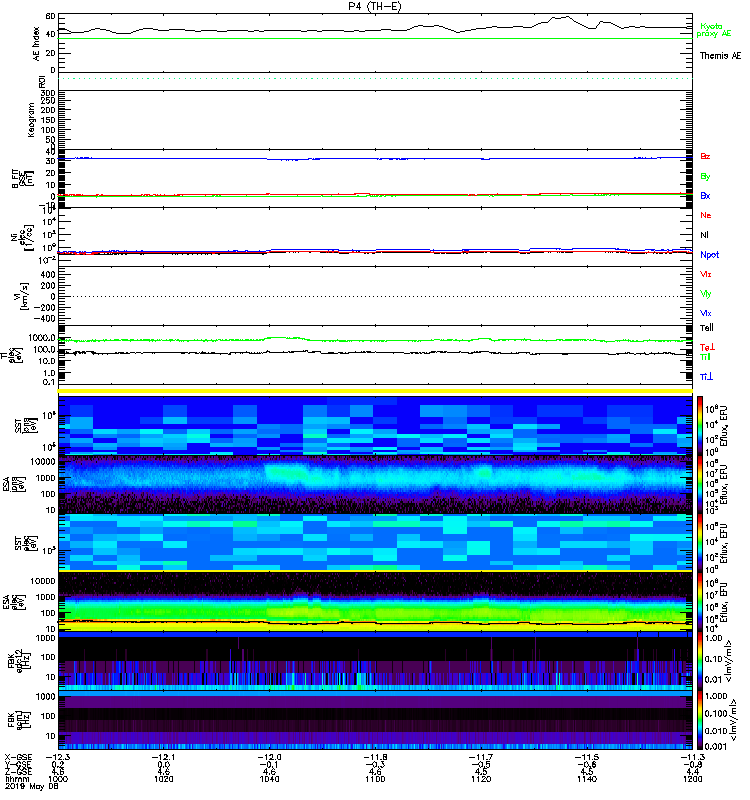Click the "1140" hhmm time tick label
The width and height of the screenshot is (750, 800).
point(587,779)
